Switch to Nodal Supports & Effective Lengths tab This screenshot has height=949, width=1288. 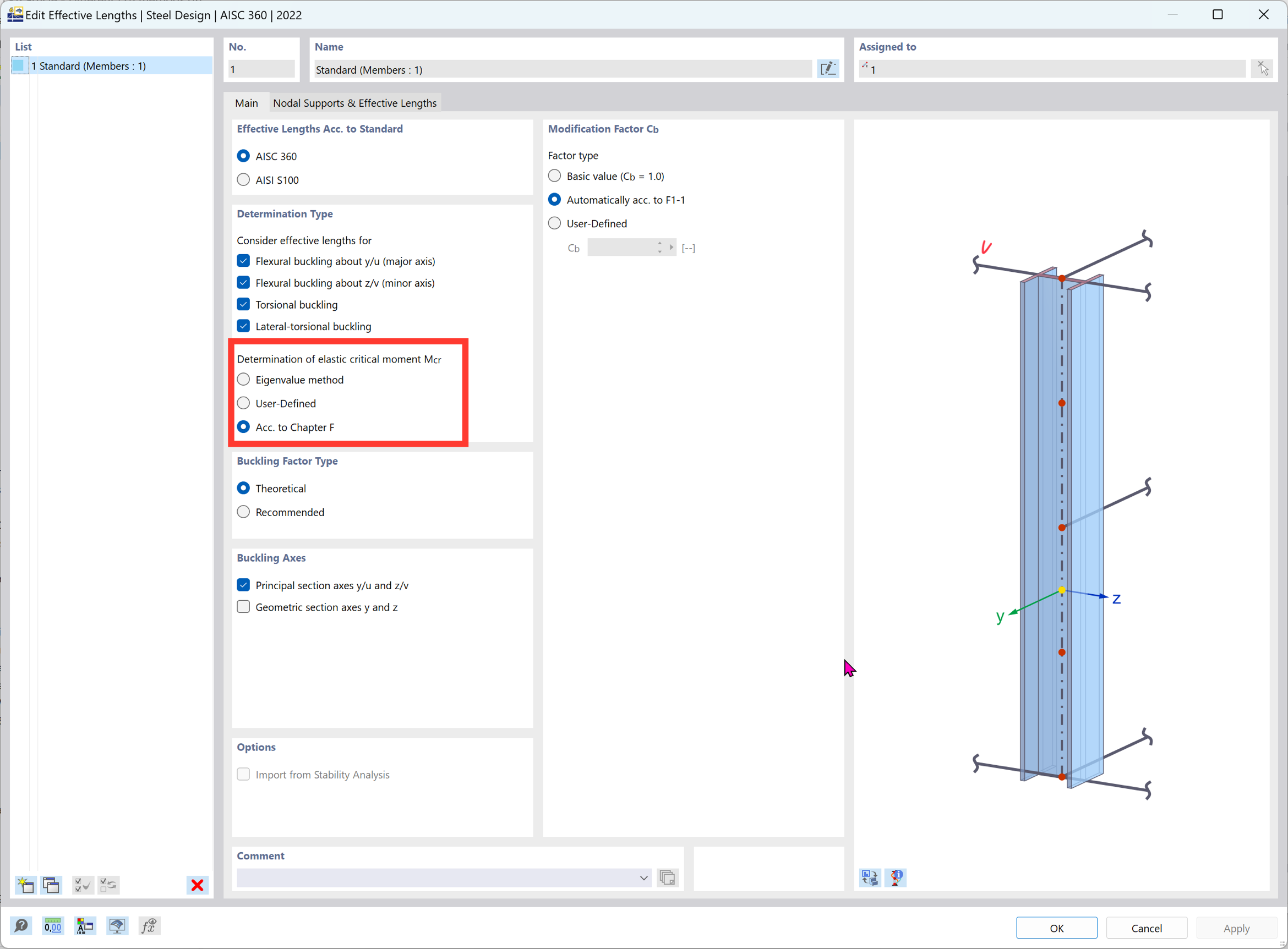(354, 103)
